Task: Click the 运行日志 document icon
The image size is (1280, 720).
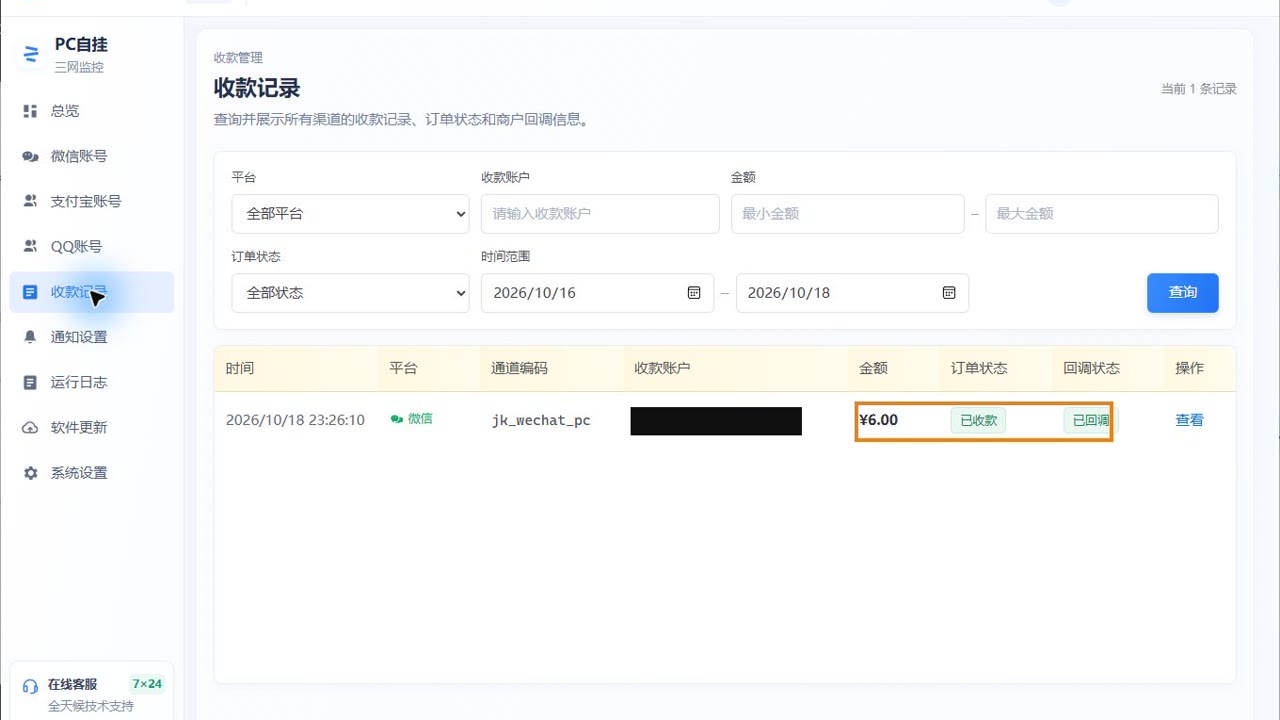Action: (x=30, y=382)
